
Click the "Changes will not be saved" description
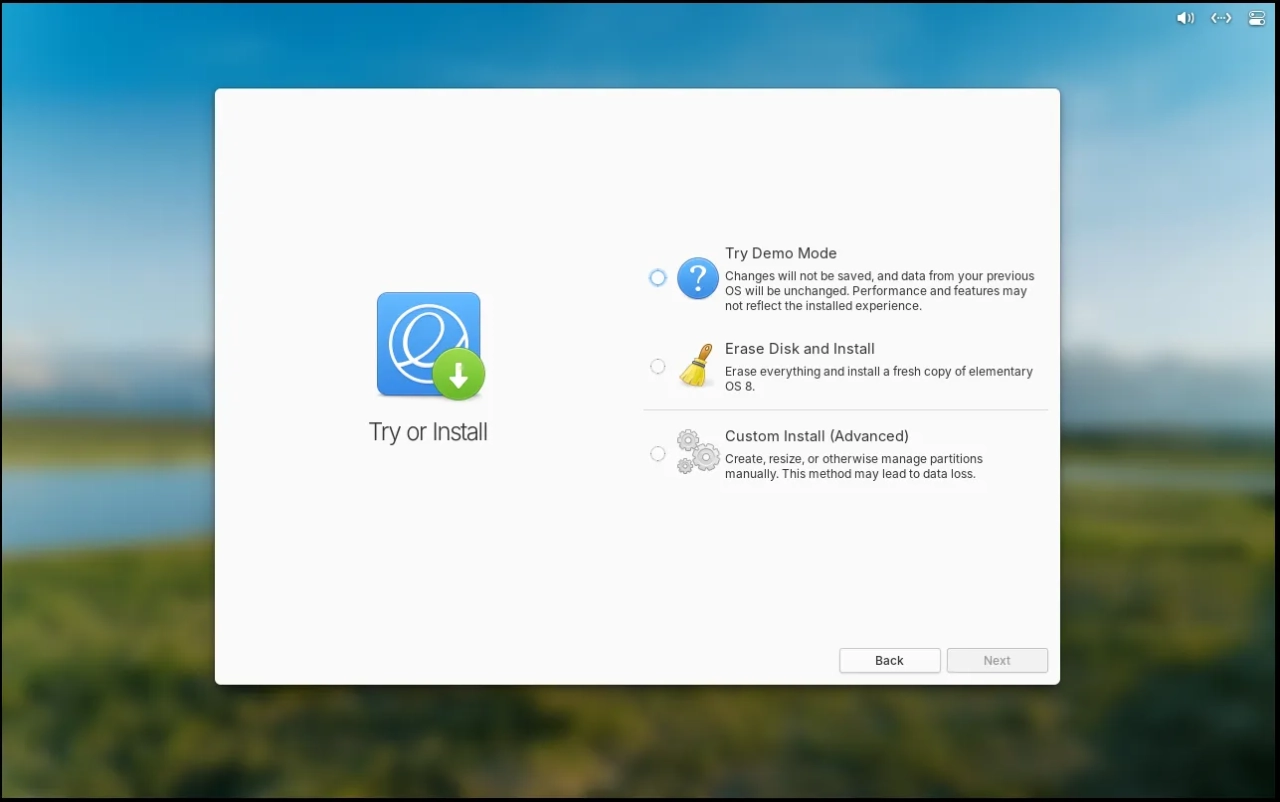coord(880,291)
